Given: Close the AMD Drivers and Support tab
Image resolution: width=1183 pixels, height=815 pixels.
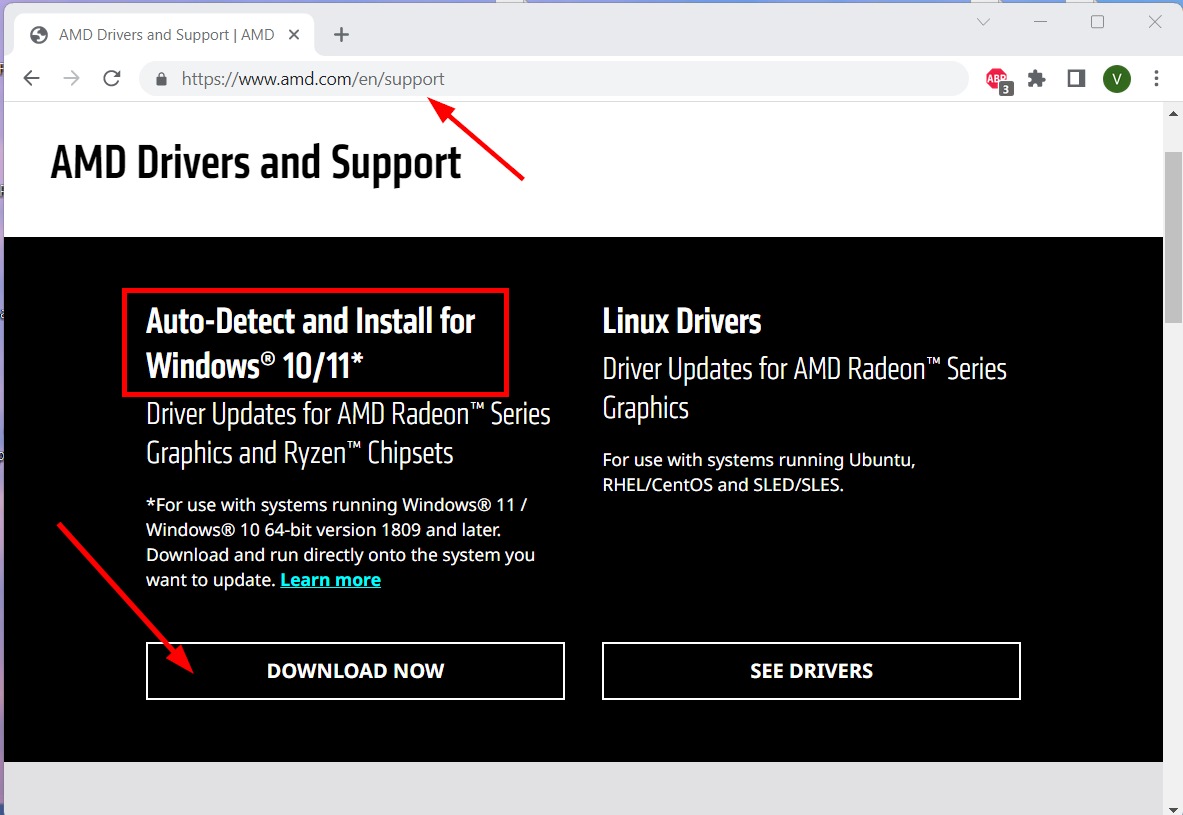Looking at the screenshot, I should (294, 35).
